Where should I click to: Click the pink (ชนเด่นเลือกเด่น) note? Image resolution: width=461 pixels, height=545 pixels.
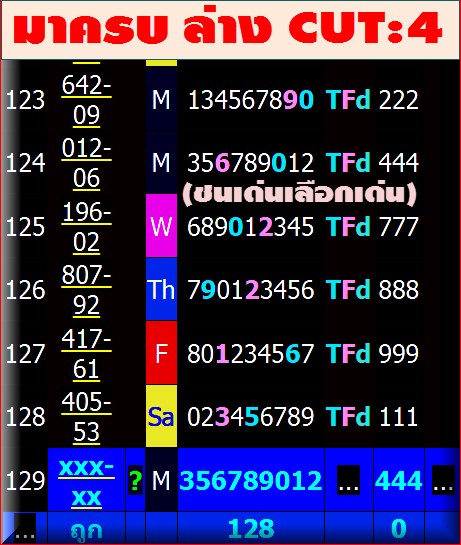(299, 193)
